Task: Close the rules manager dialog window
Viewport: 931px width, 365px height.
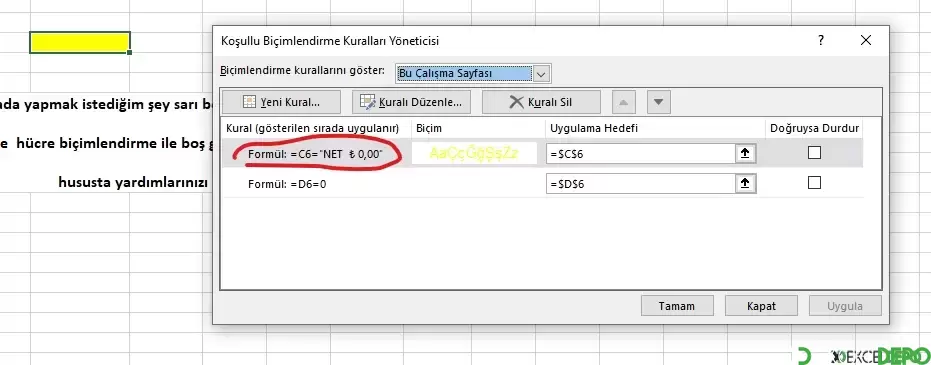Action: pyautogui.click(x=866, y=40)
